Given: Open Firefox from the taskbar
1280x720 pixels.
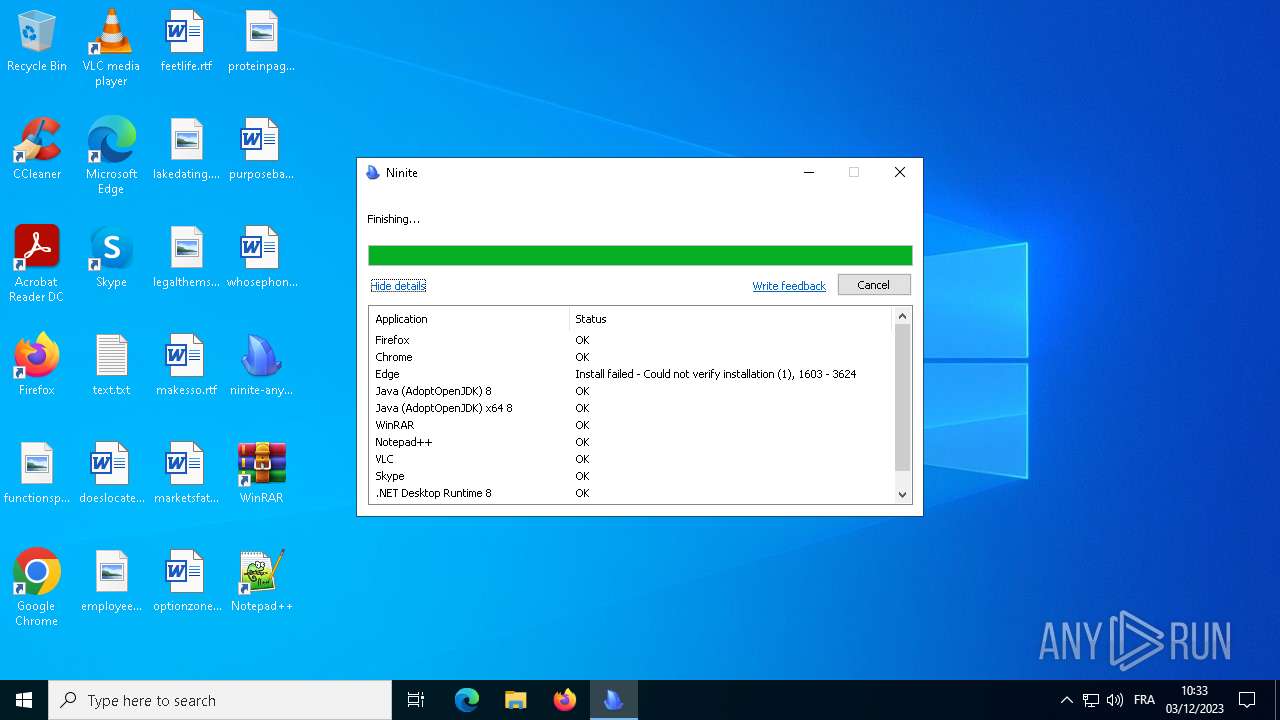Looking at the screenshot, I should [x=565, y=700].
